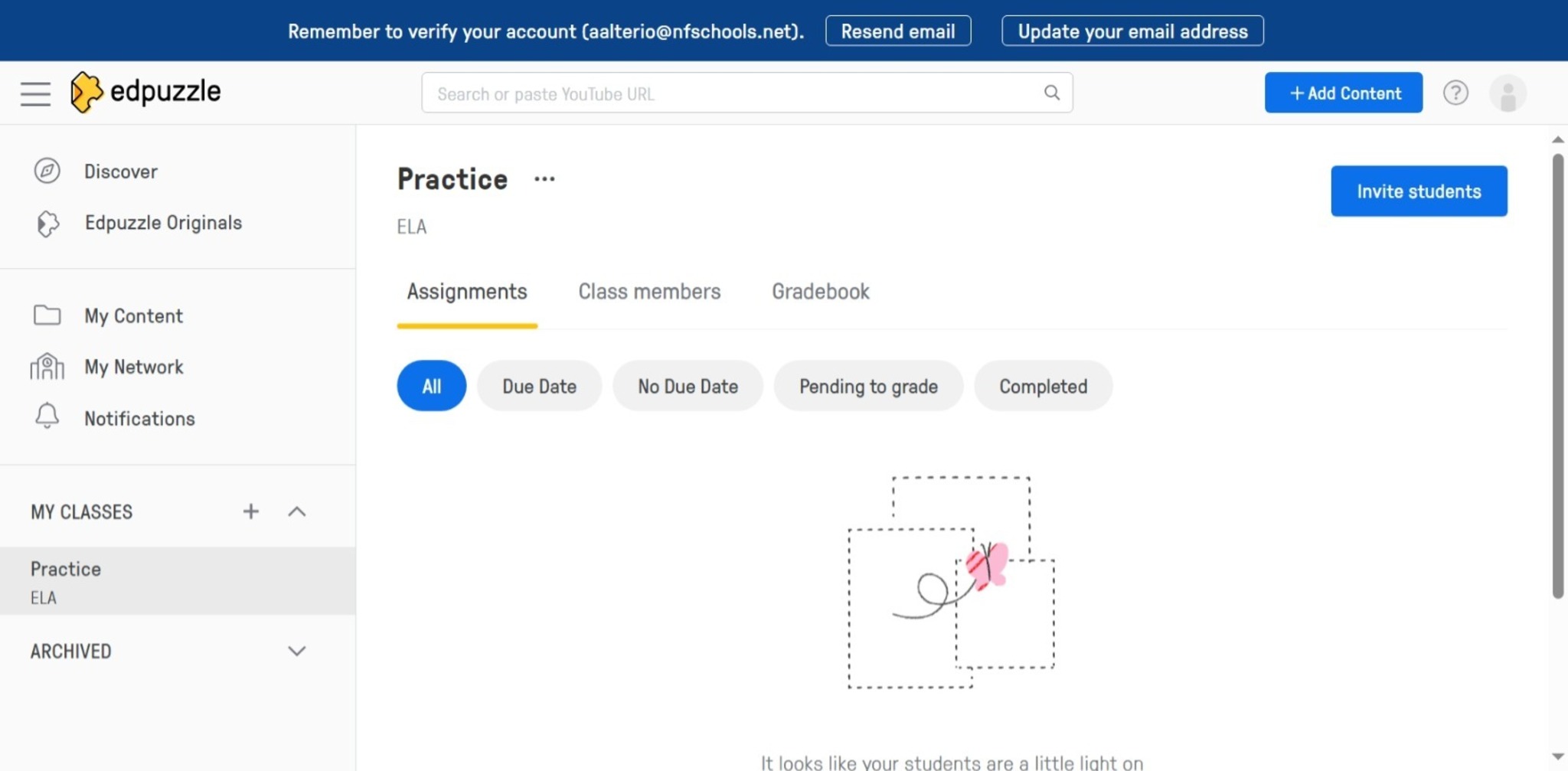Click the Invite students button
Screen dimensions: 1568x771
tap(1419, 191)
